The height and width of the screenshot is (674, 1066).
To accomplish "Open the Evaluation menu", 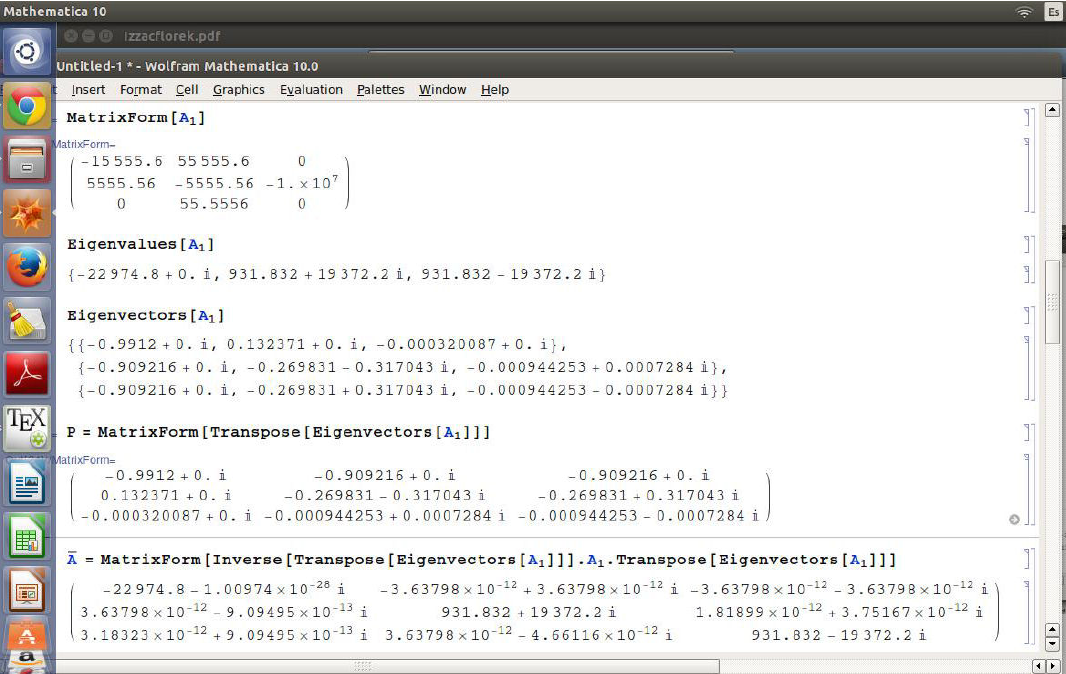I will coord(311,89).
